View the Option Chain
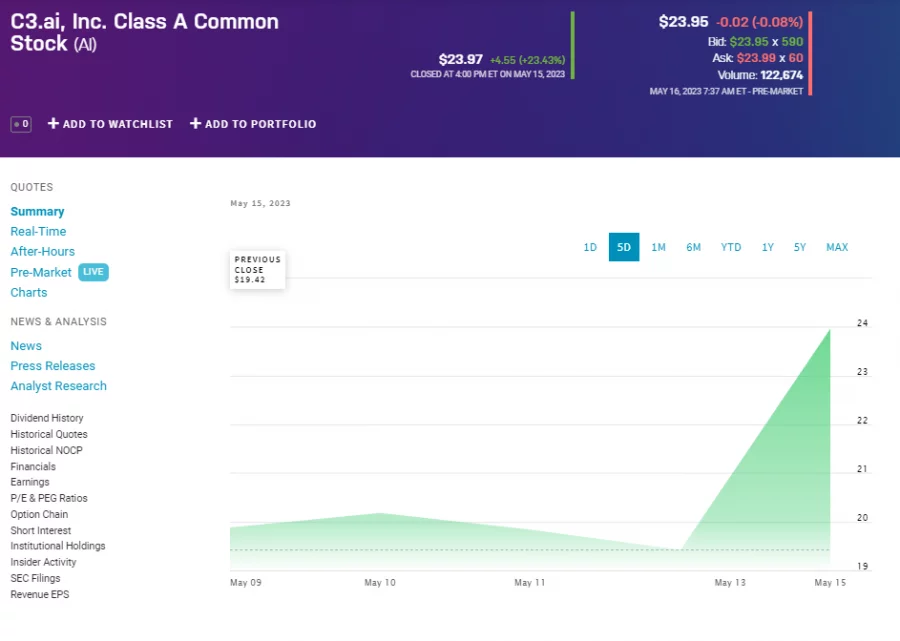This screenshot has height=641, width=900. 38,514
